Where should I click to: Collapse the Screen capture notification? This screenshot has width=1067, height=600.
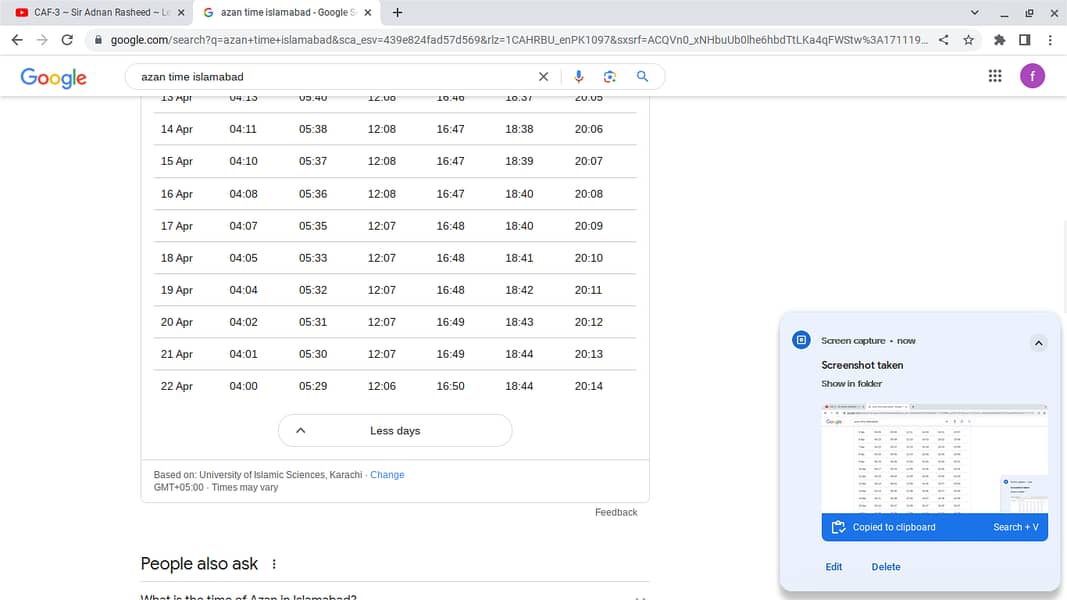(x=1038, y=343)
